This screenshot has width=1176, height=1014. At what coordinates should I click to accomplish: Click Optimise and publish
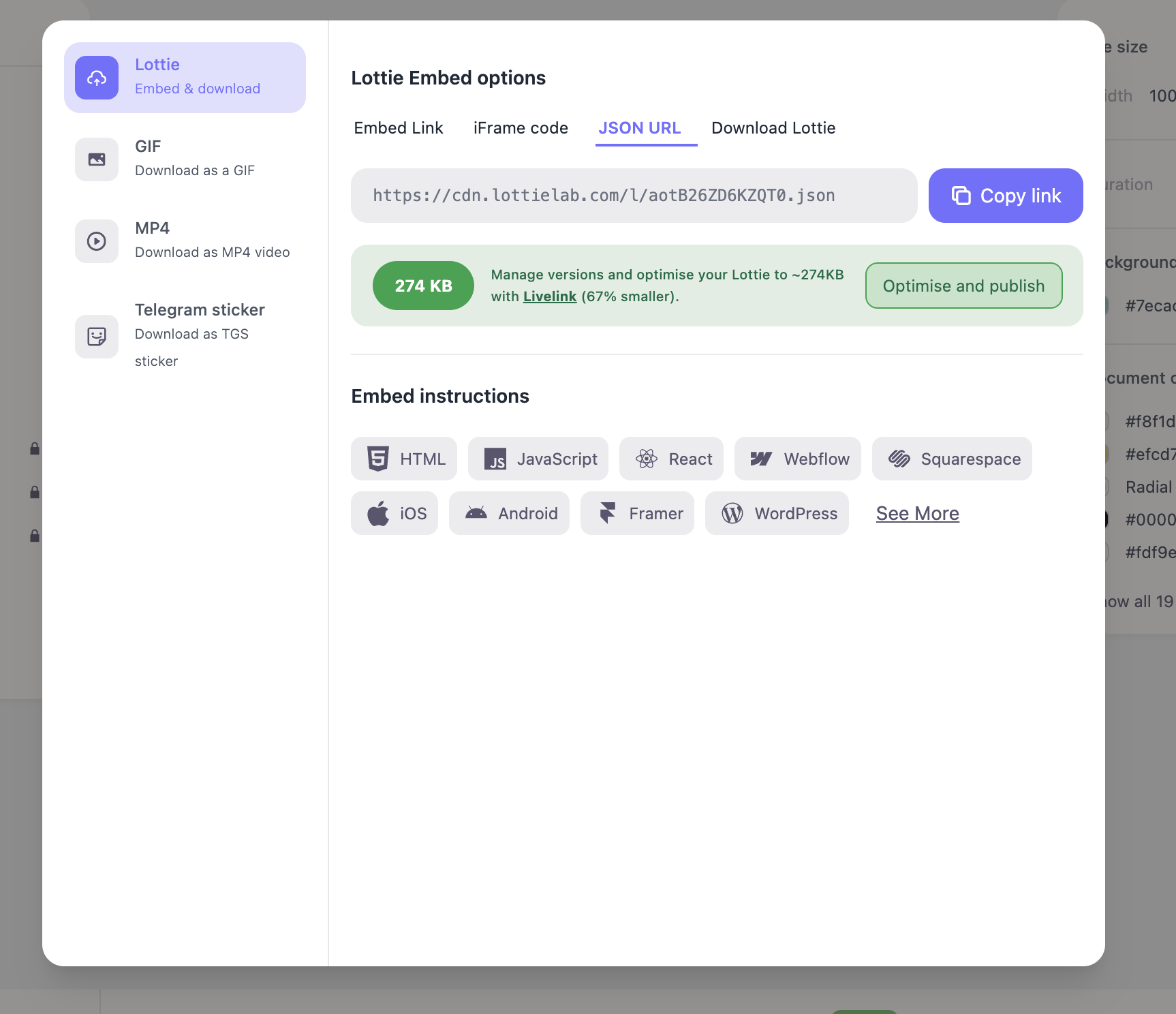pyautogui.click(x=964, y=286)
